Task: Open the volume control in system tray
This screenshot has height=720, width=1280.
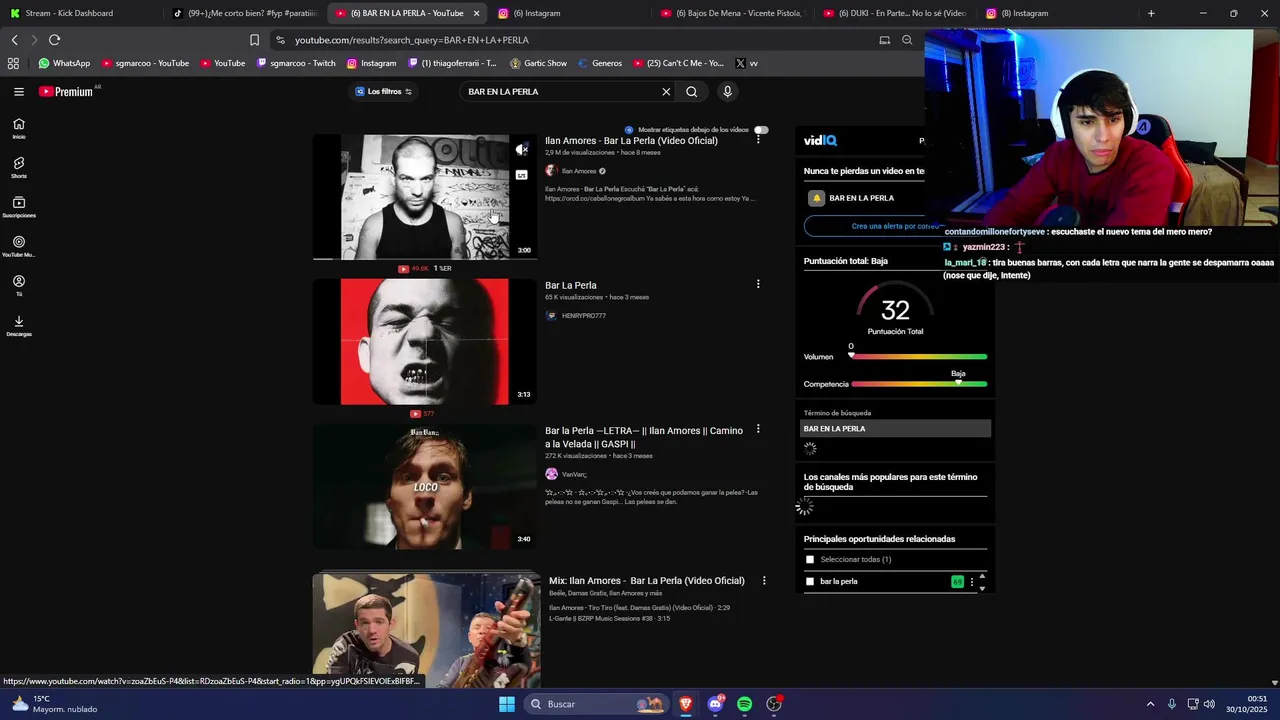Action: 1209,704
